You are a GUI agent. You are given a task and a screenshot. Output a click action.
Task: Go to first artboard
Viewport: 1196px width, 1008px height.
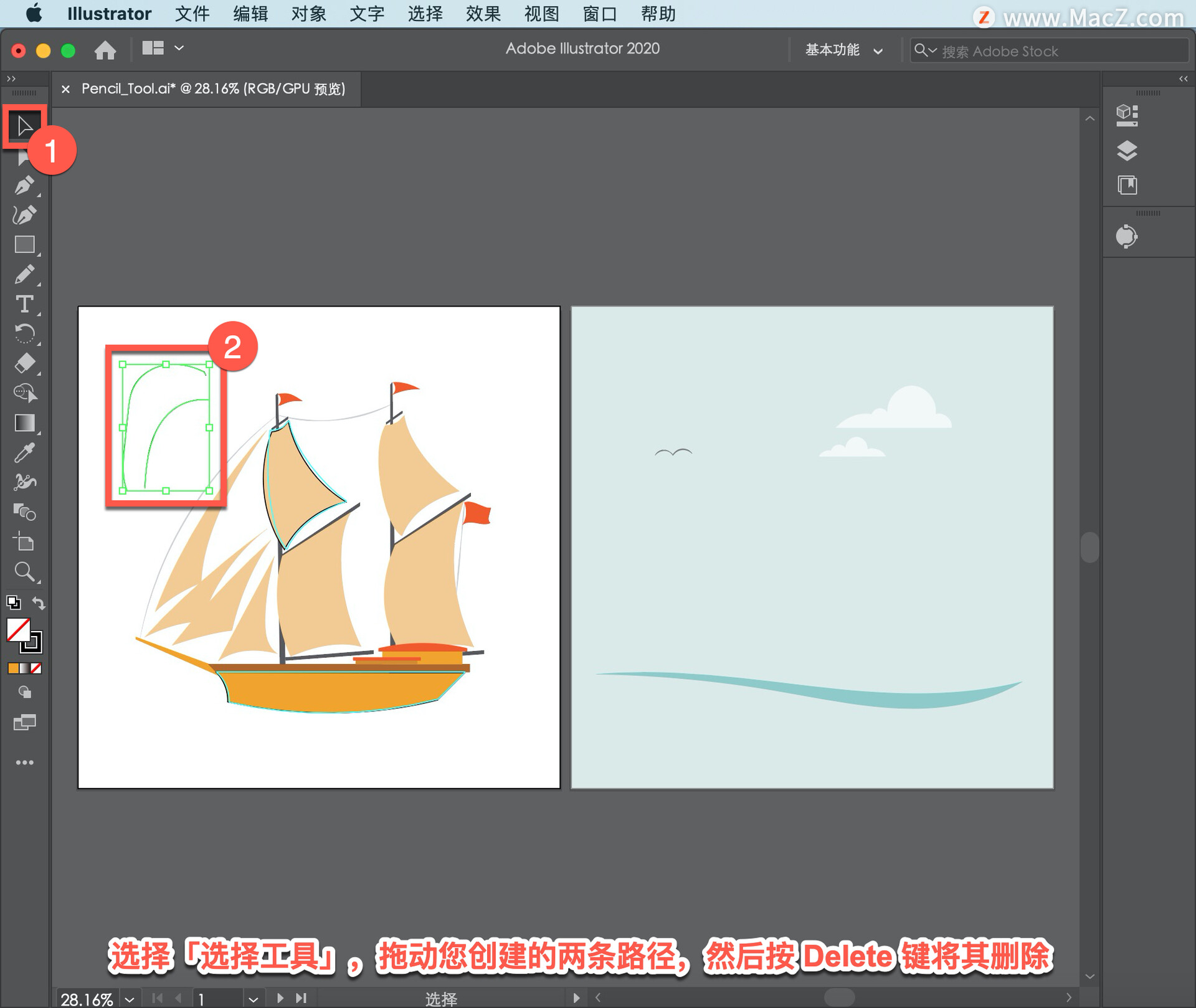tap(158, 998)
